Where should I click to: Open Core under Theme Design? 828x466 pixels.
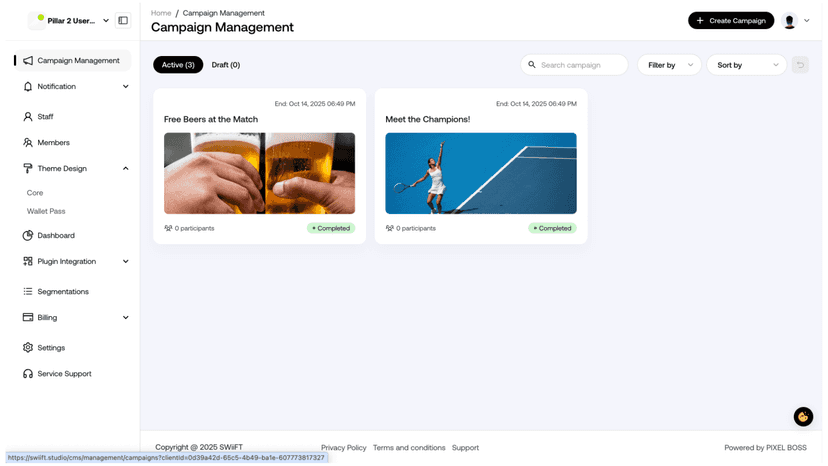pyautogui.click(x=35, y=193)
